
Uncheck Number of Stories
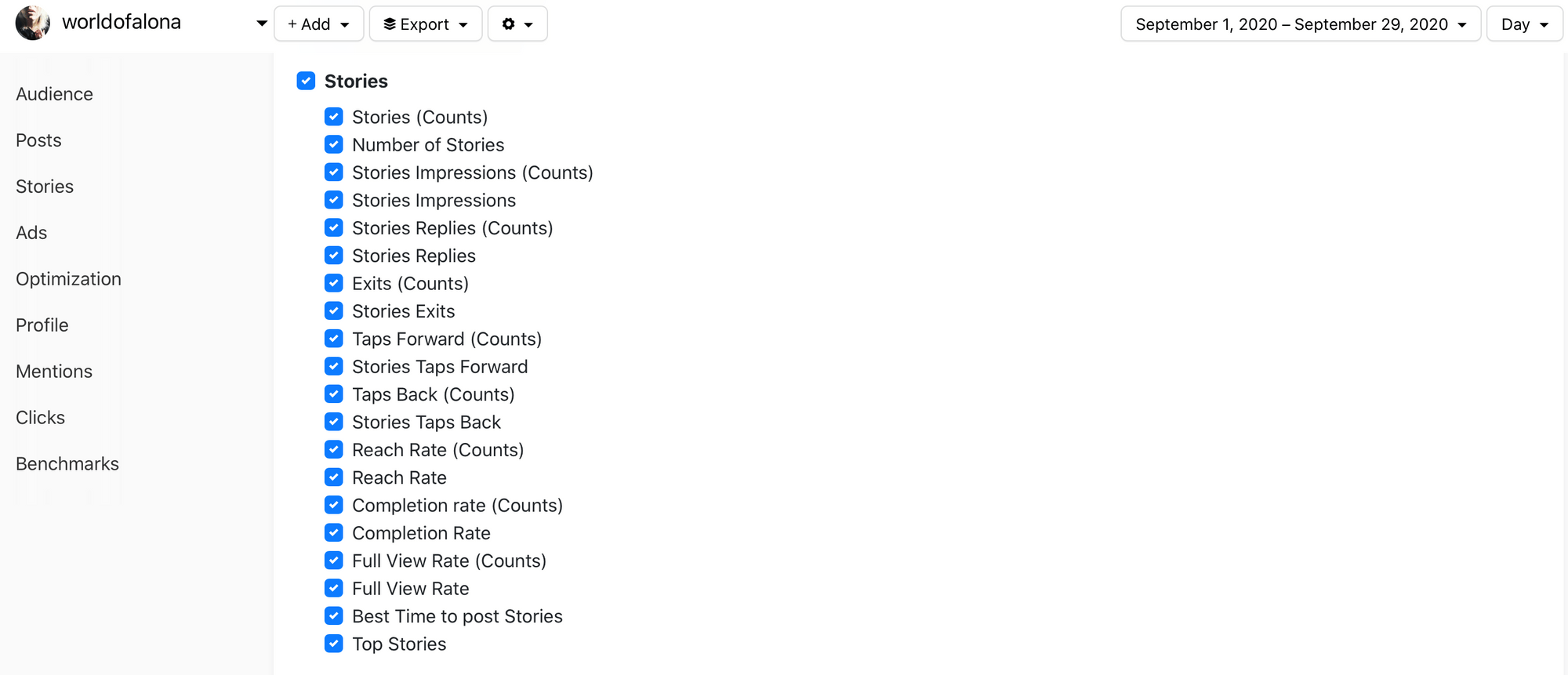[x=334, y=145]
